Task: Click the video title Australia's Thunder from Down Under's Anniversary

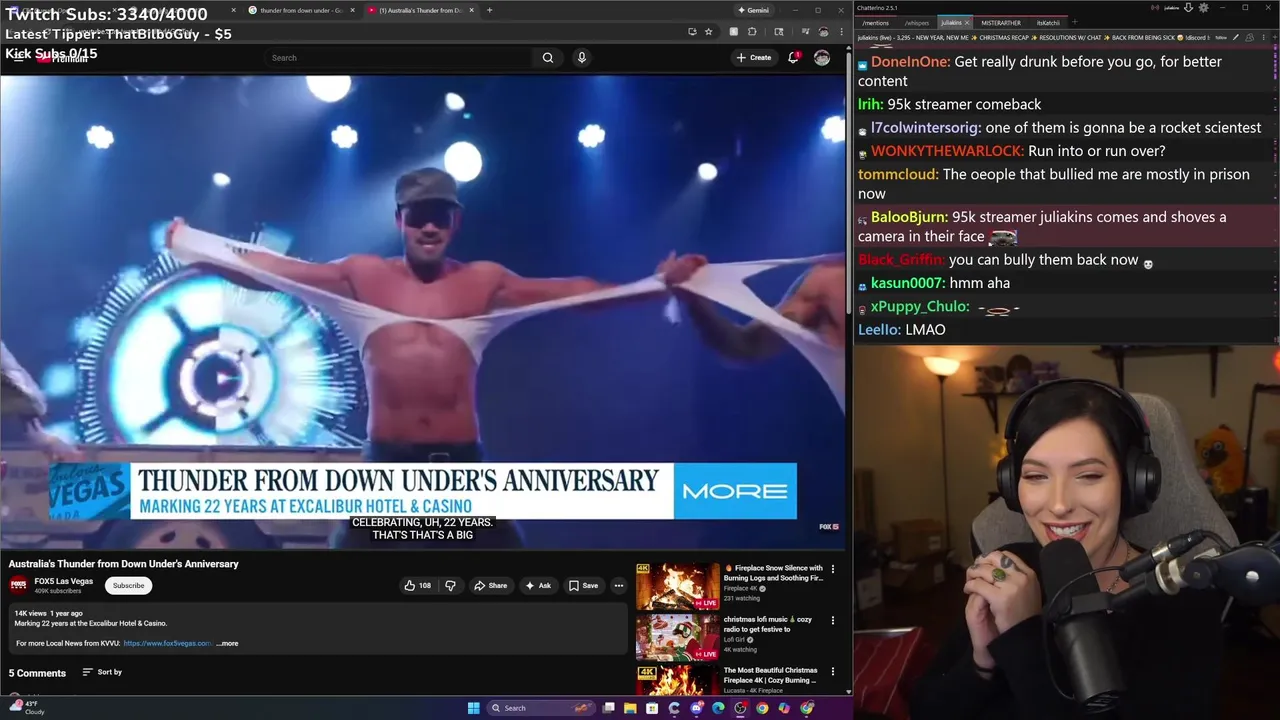Action: 124,564
